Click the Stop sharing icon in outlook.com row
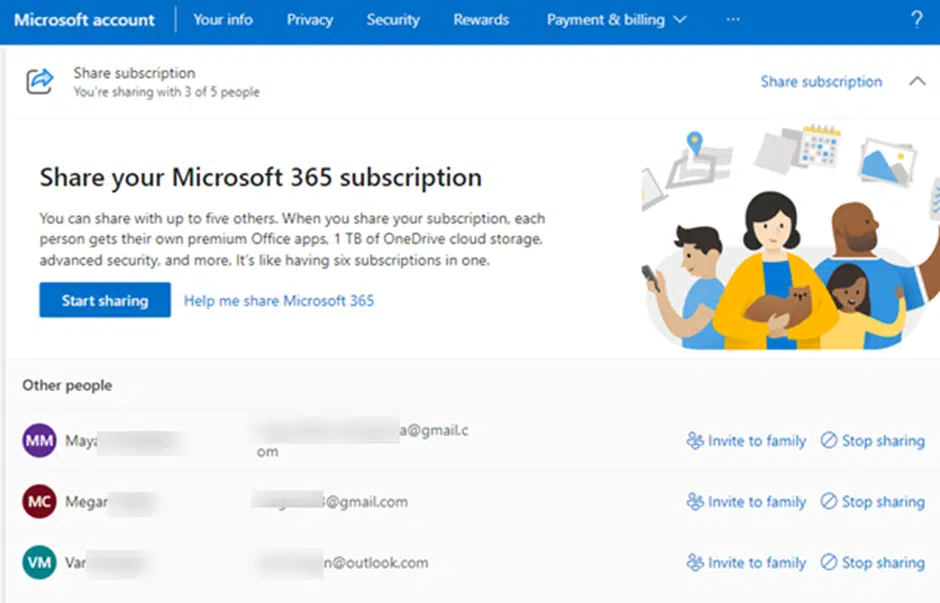 tap(828, 562)
